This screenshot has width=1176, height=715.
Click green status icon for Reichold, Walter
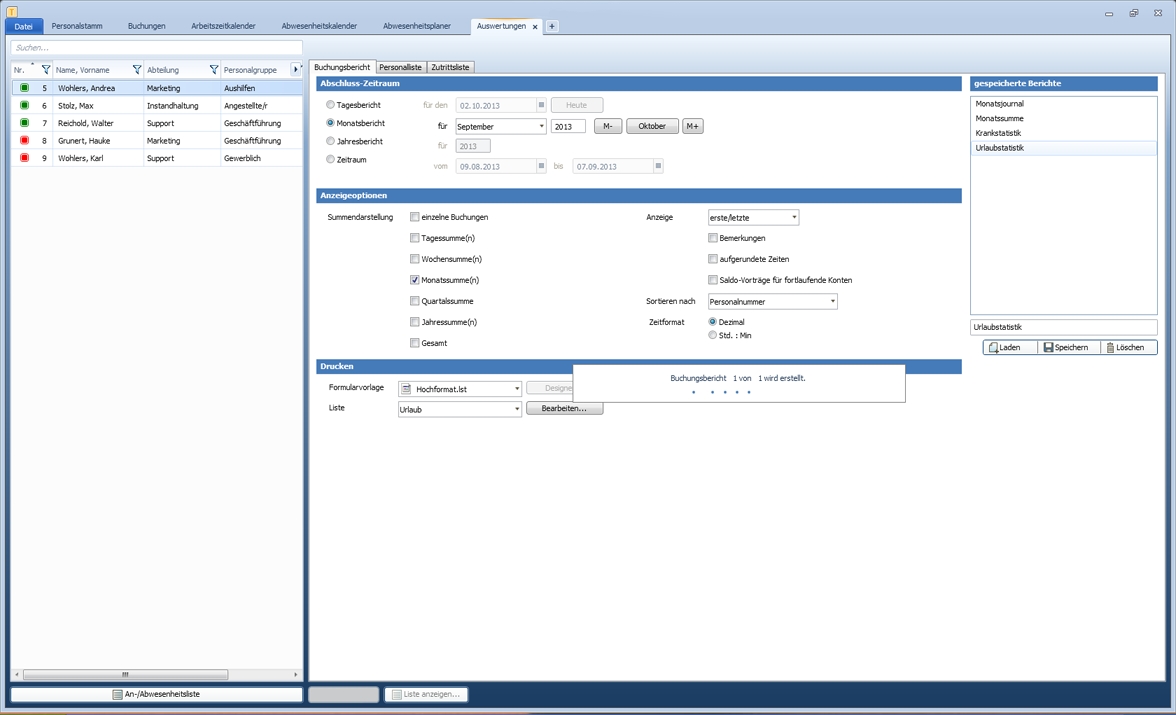pyautogui.click(x=24, y=122)
